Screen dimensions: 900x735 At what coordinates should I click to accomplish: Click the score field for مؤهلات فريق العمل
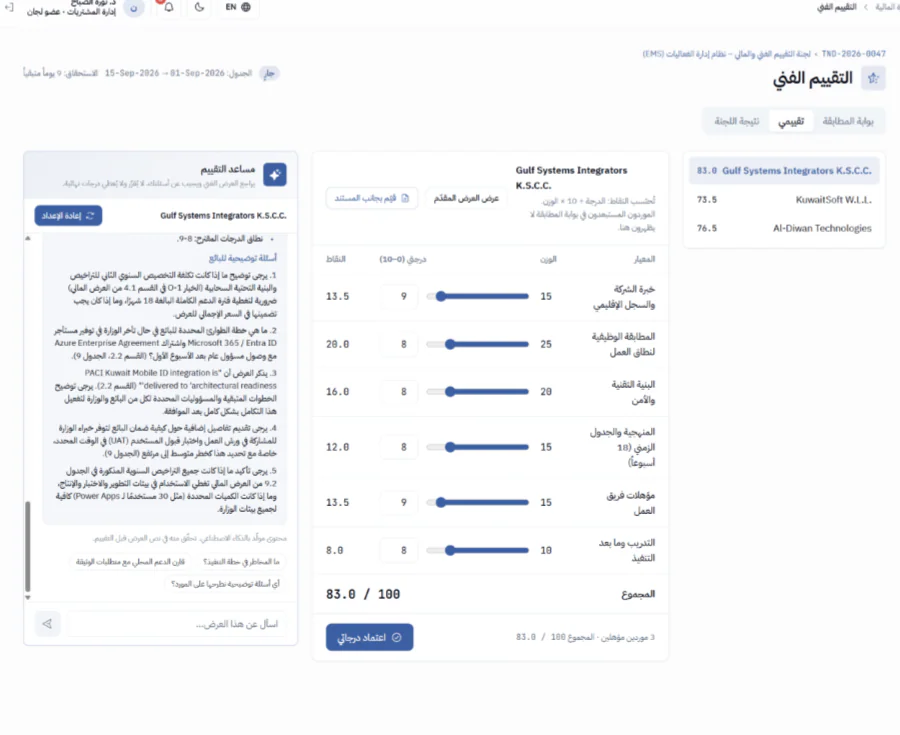point(399,503)
